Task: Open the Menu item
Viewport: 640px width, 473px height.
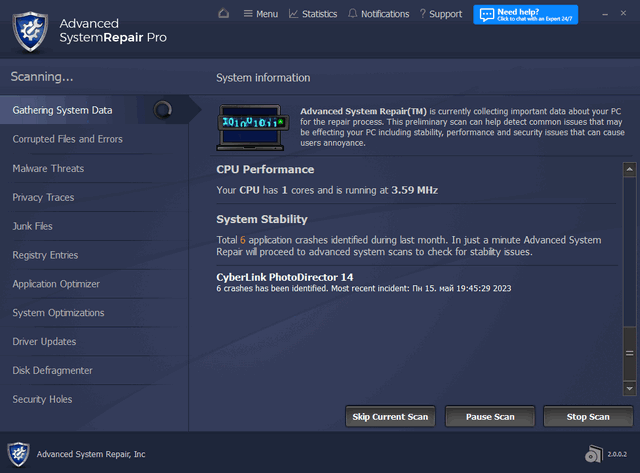Action: 260,14
